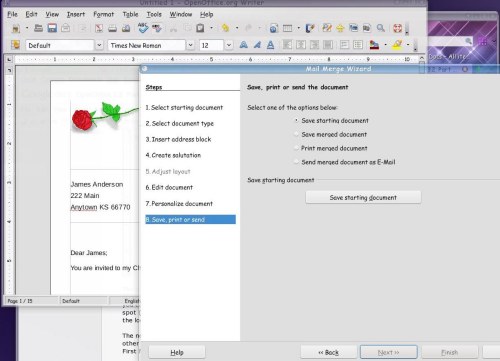This screenshot has width=500, height=361.
Task: Click the Align Left icon
Action: click(287, 45)
